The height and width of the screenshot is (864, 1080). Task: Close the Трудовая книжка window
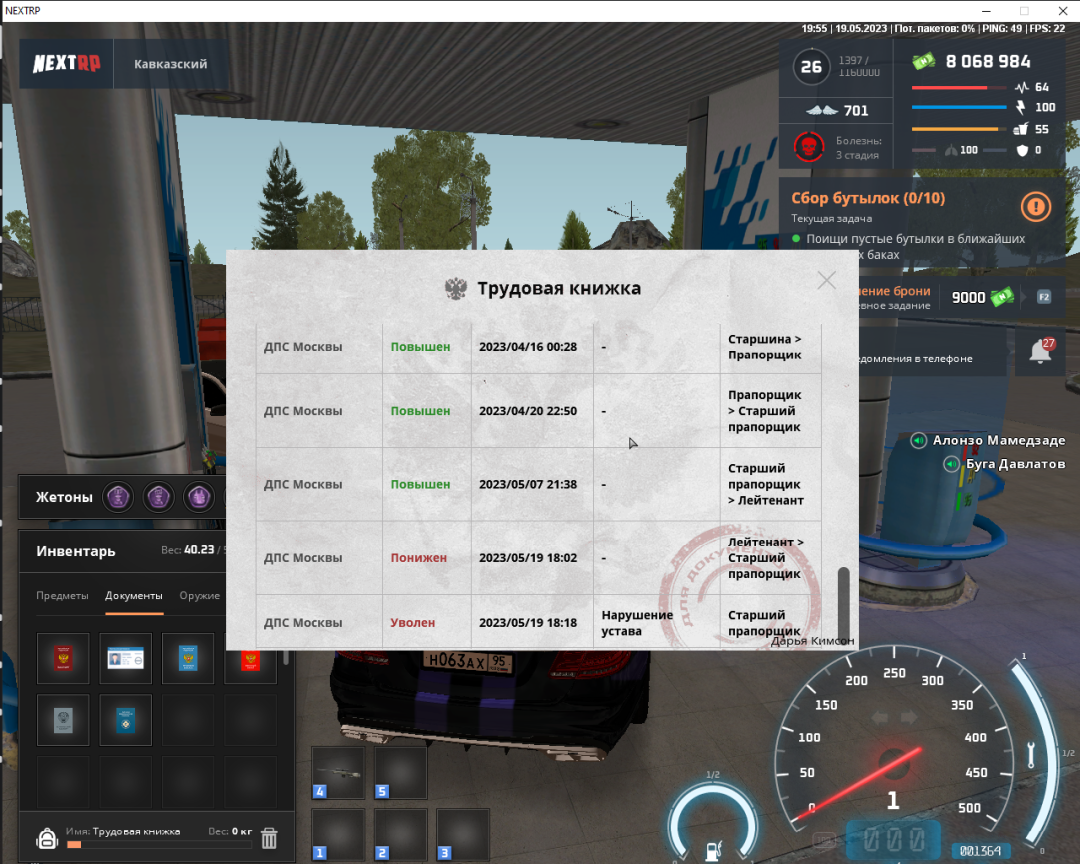827,280
